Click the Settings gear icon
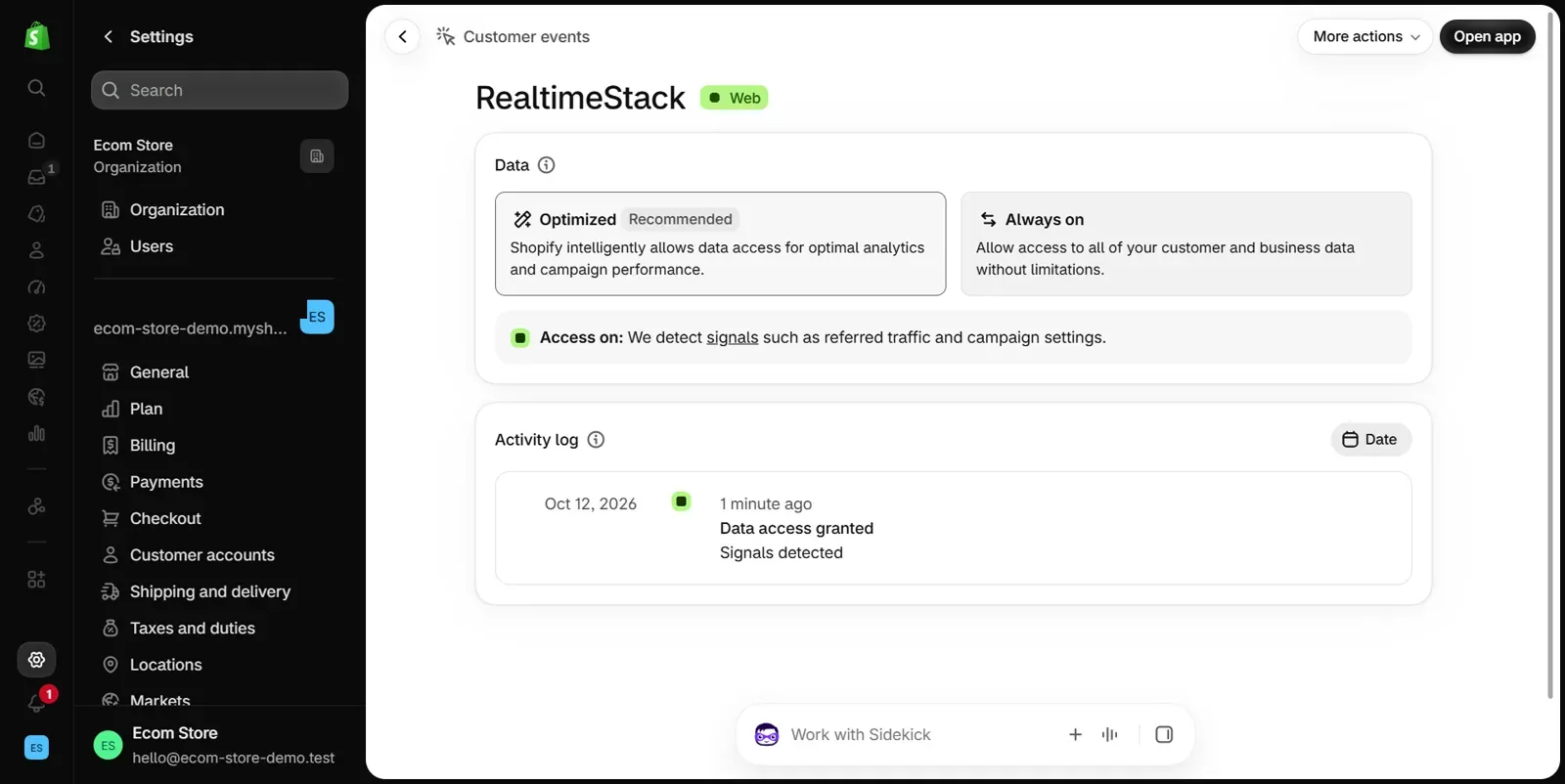 coord(36,660)
